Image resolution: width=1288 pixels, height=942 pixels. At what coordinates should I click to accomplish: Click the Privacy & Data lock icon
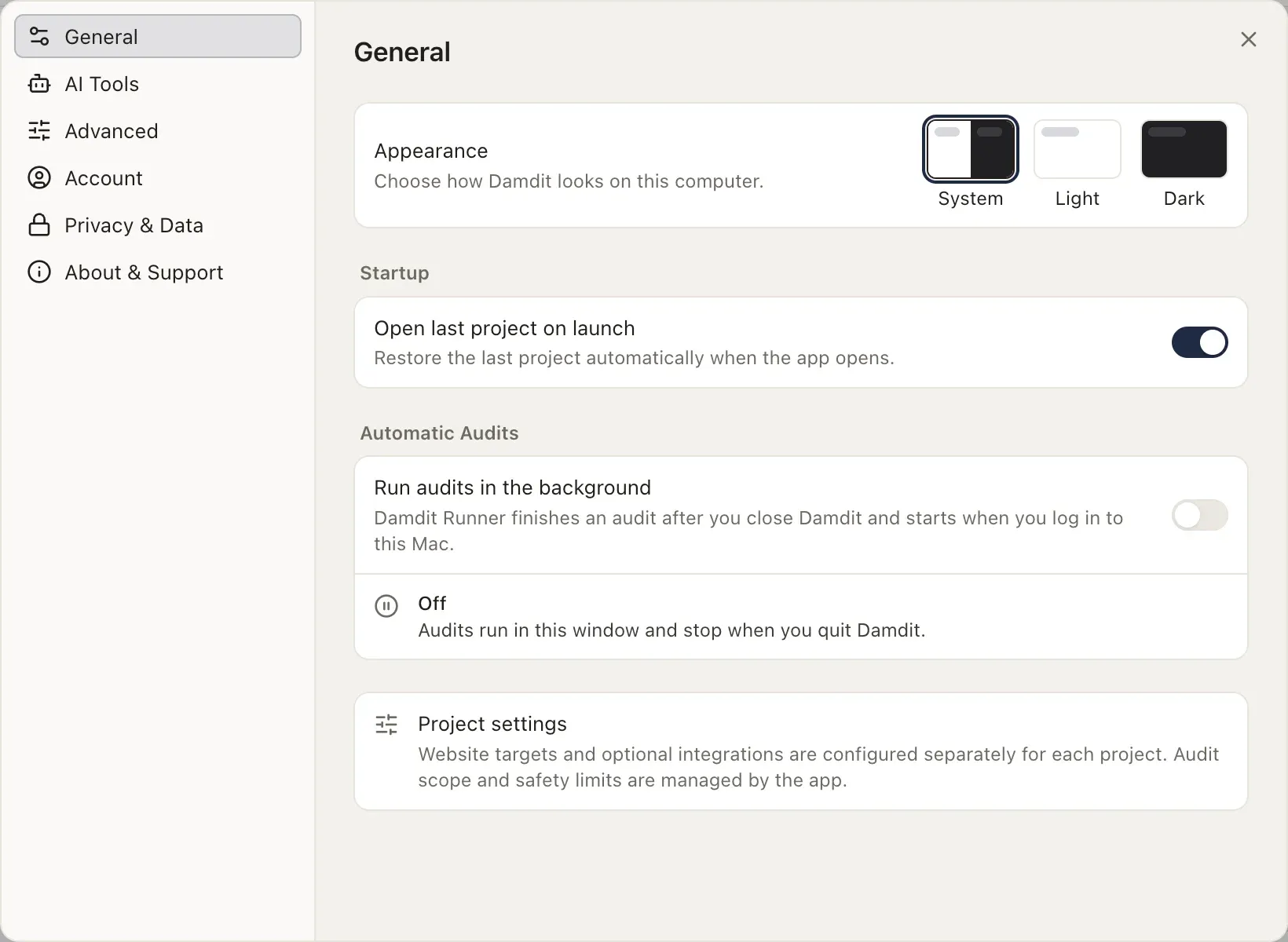point(39,225)
